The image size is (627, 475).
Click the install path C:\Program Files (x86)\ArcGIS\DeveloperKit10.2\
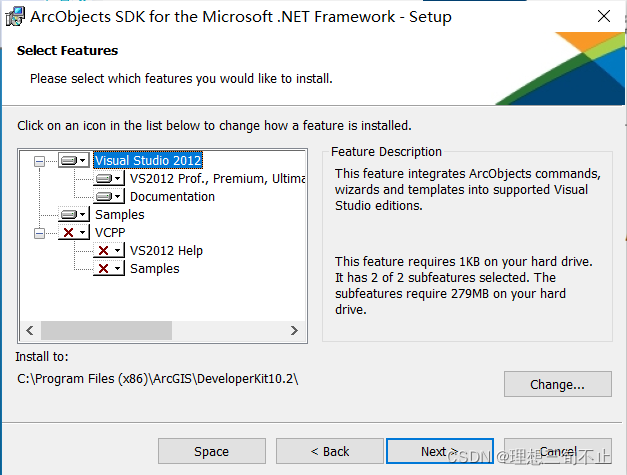(158, 379)
